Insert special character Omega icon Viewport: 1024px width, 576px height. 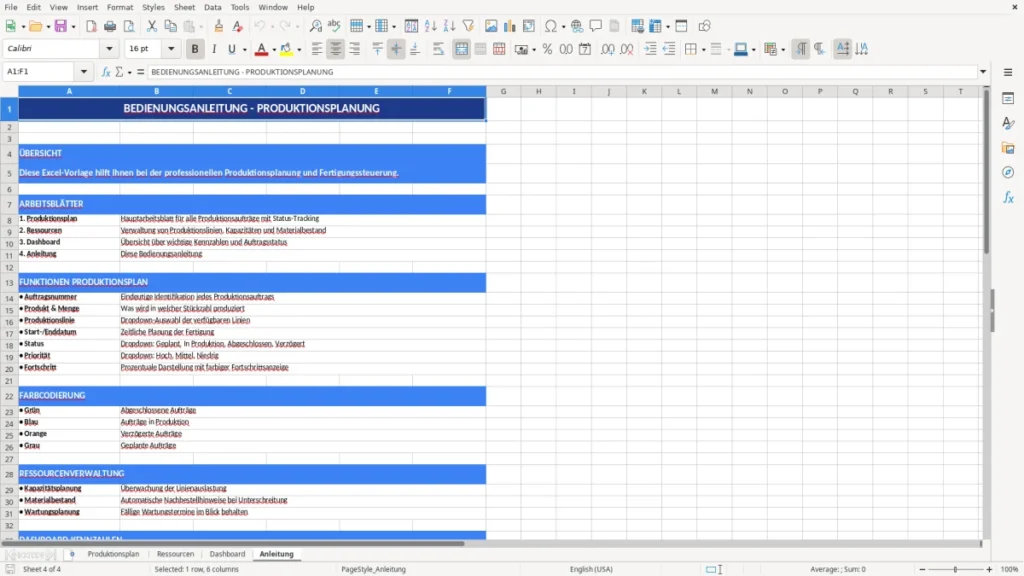coord(551,26)
